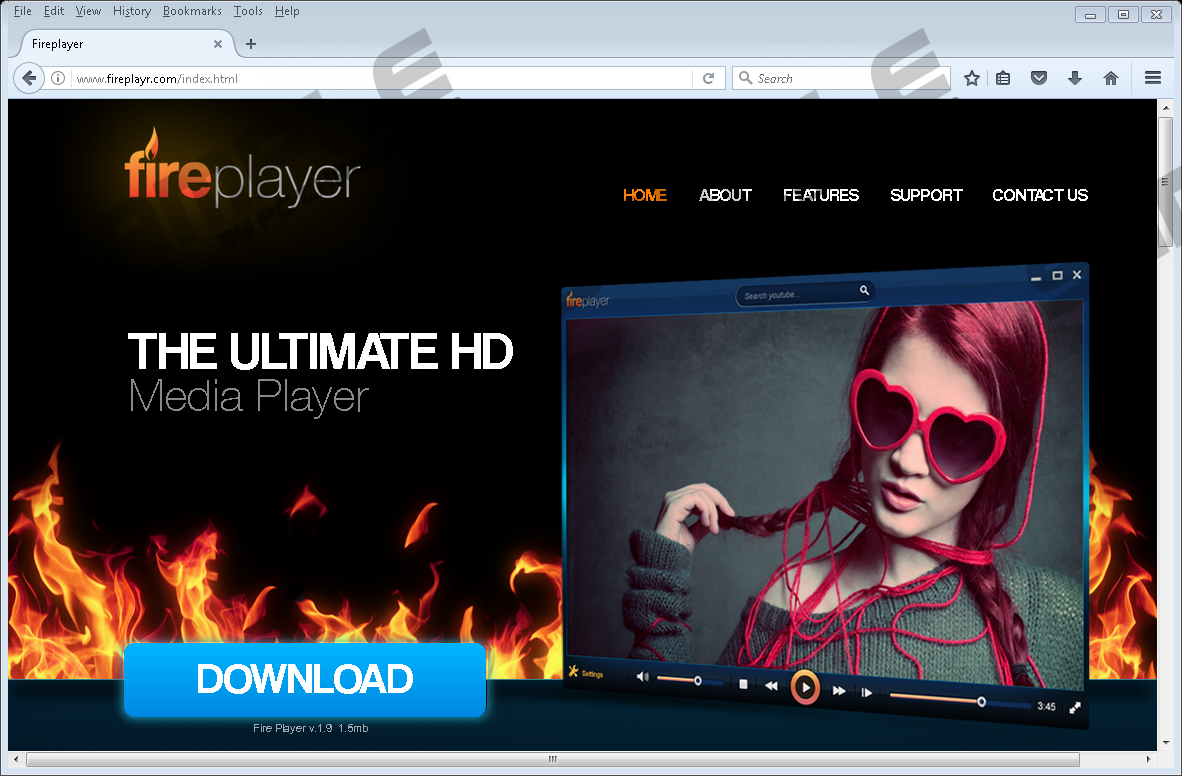
Task: Open the ABOUT page link
Action: (725, 195)
